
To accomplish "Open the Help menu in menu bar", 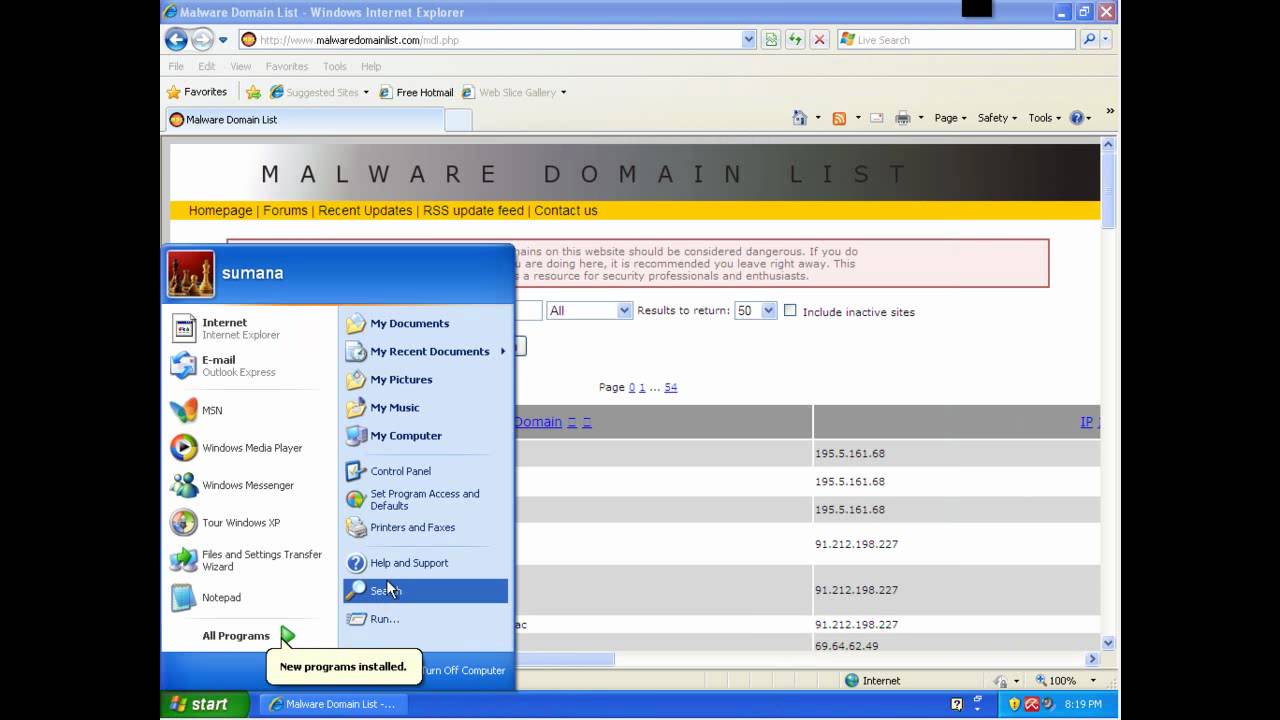I will (371, 66).
